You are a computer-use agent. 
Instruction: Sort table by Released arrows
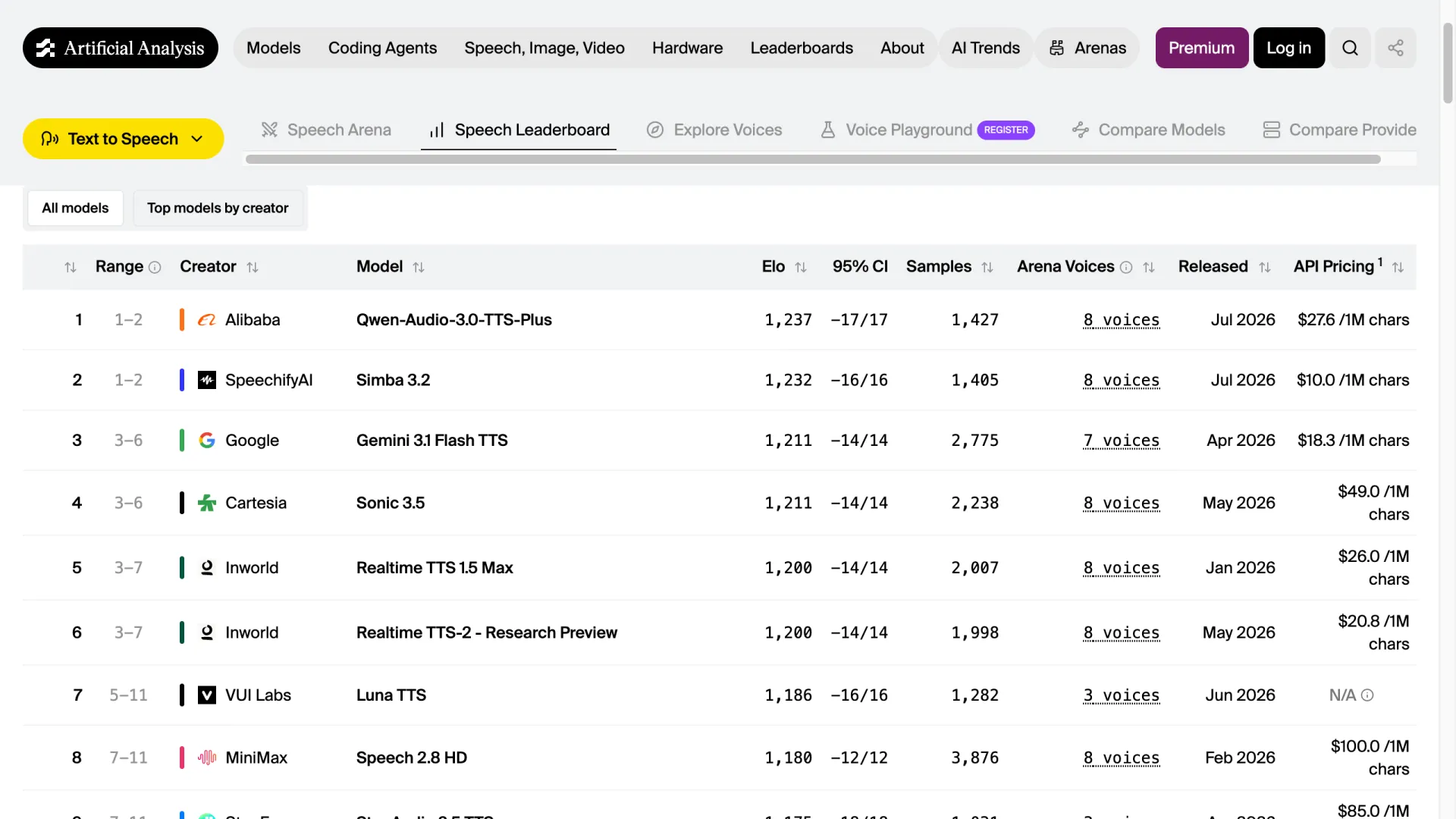click(1265, 267)
